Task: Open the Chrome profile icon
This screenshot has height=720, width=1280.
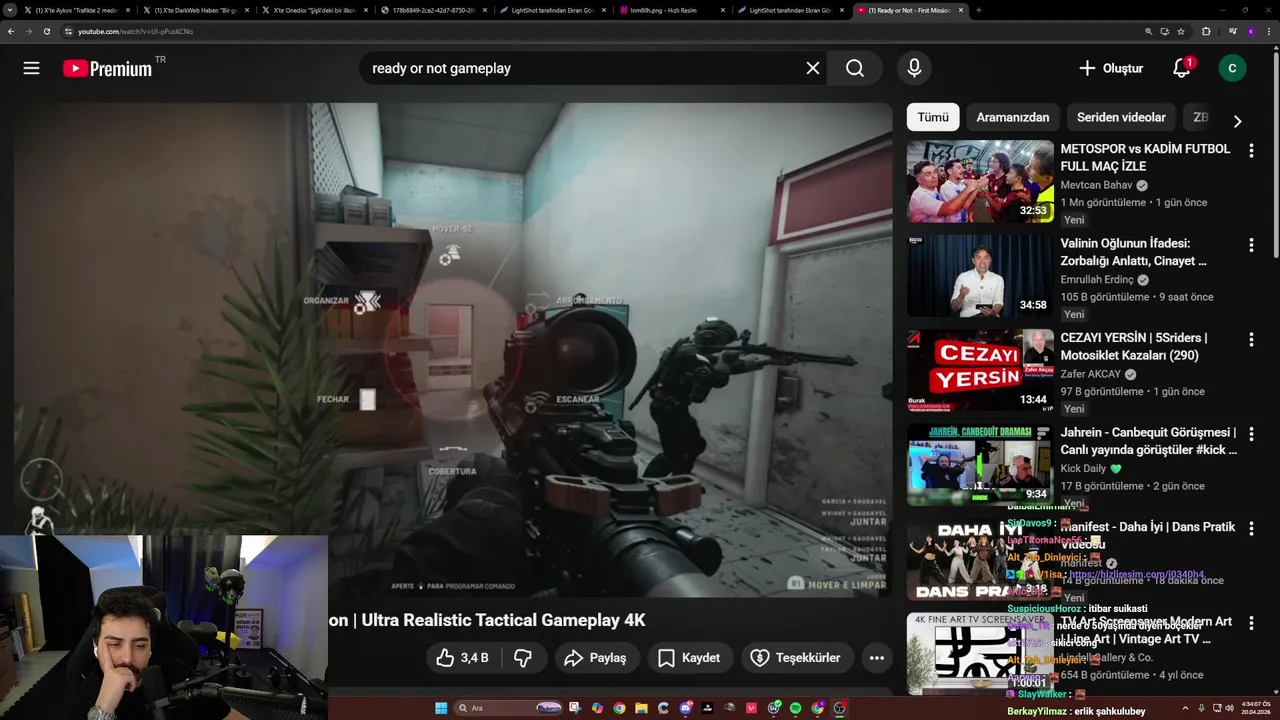Action: tap(1250, 31)
